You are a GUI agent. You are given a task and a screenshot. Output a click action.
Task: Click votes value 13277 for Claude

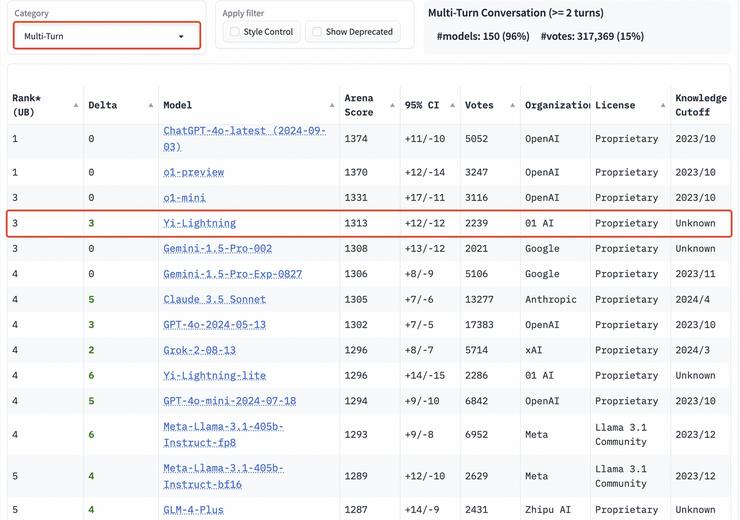479,300
